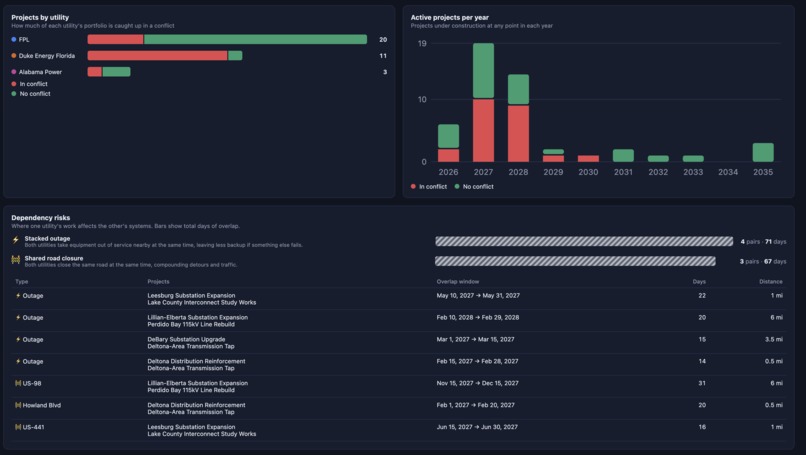Click the red In conflict dot under Projects by utility

pyautogui.click(x=14, y=84)
